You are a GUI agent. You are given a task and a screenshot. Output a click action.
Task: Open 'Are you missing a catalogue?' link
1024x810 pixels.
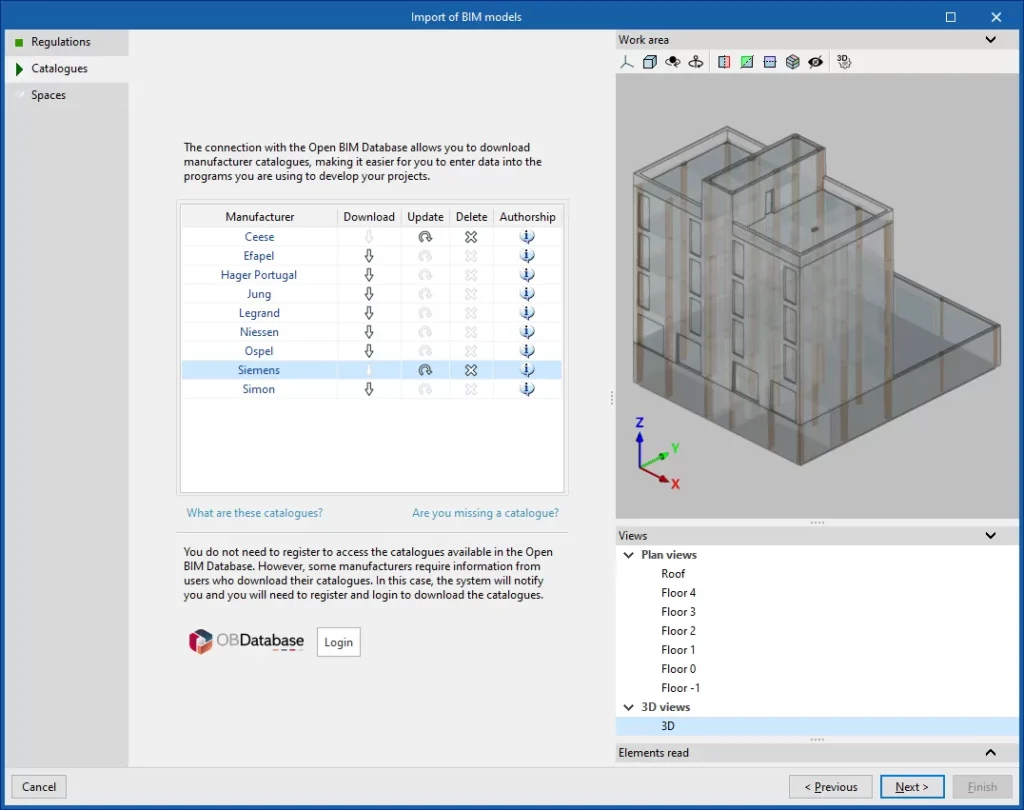click(485, 513)
